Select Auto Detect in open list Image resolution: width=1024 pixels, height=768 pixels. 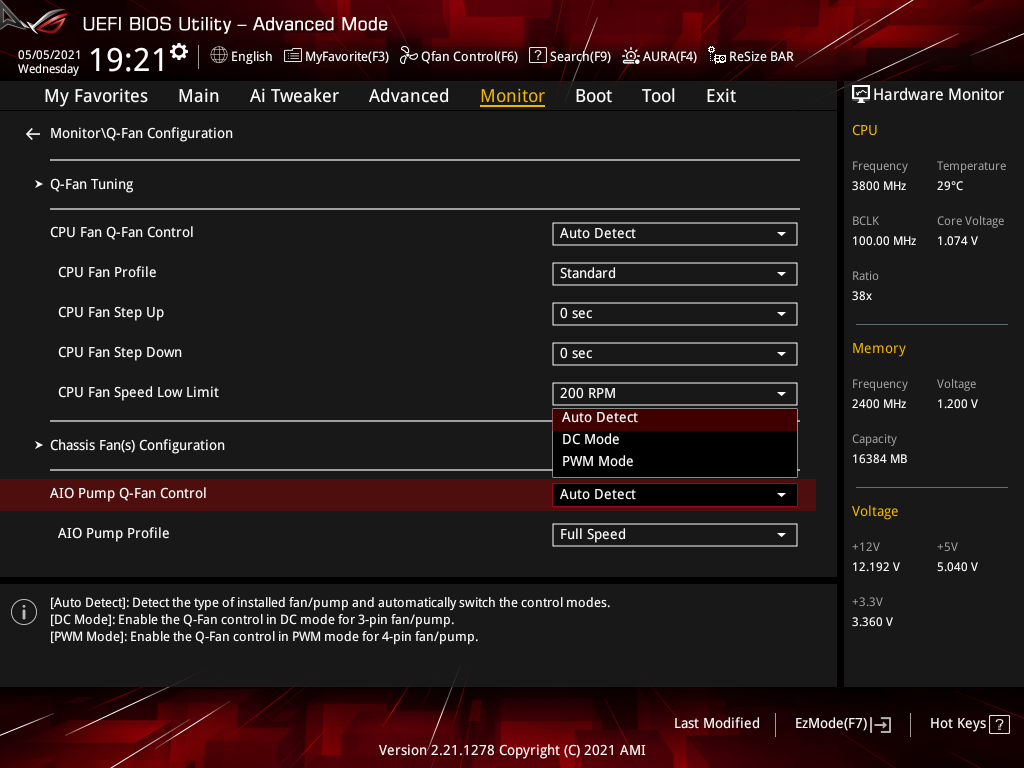[x=675, y=418]
